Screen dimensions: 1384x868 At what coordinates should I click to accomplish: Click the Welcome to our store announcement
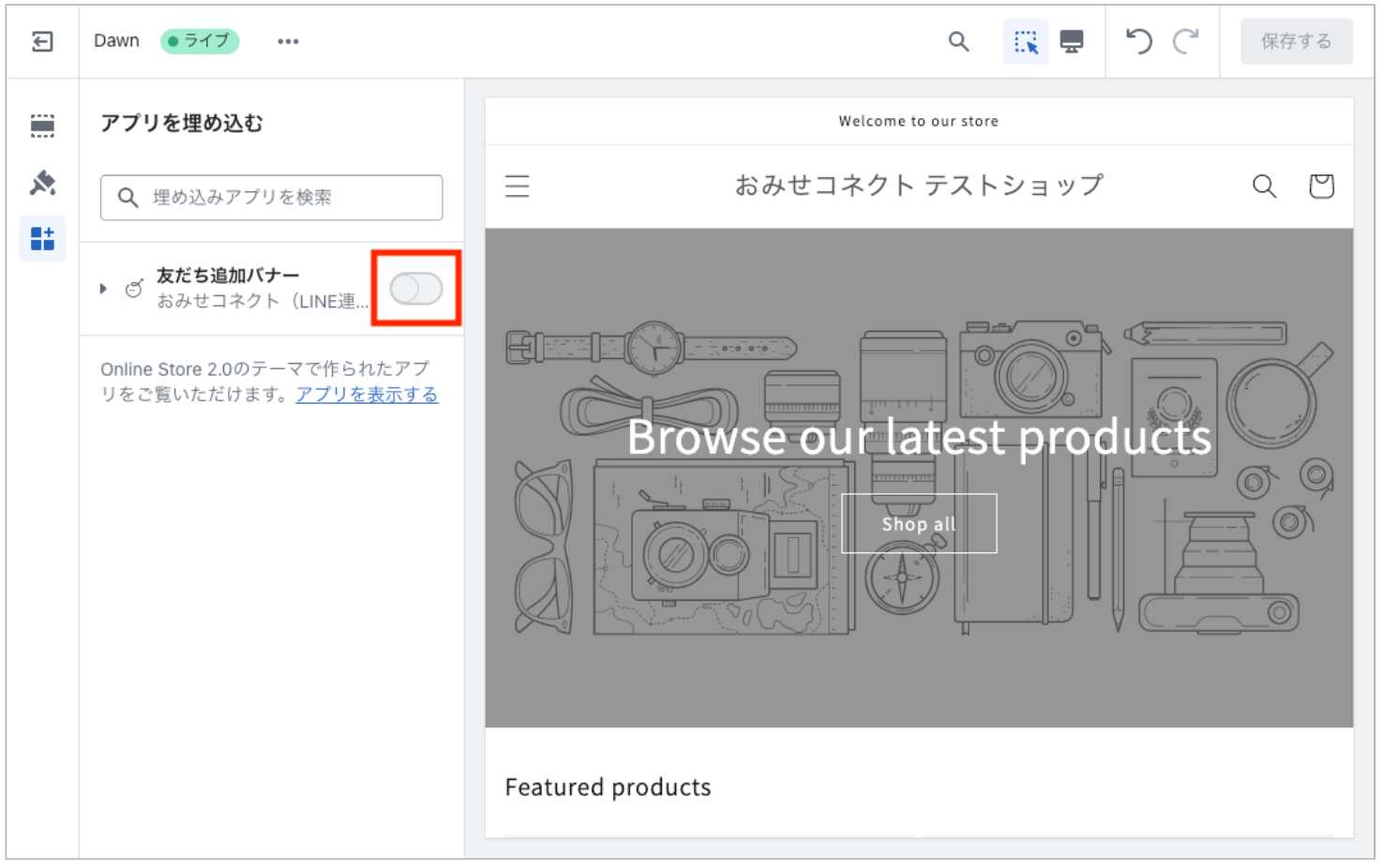919,121
